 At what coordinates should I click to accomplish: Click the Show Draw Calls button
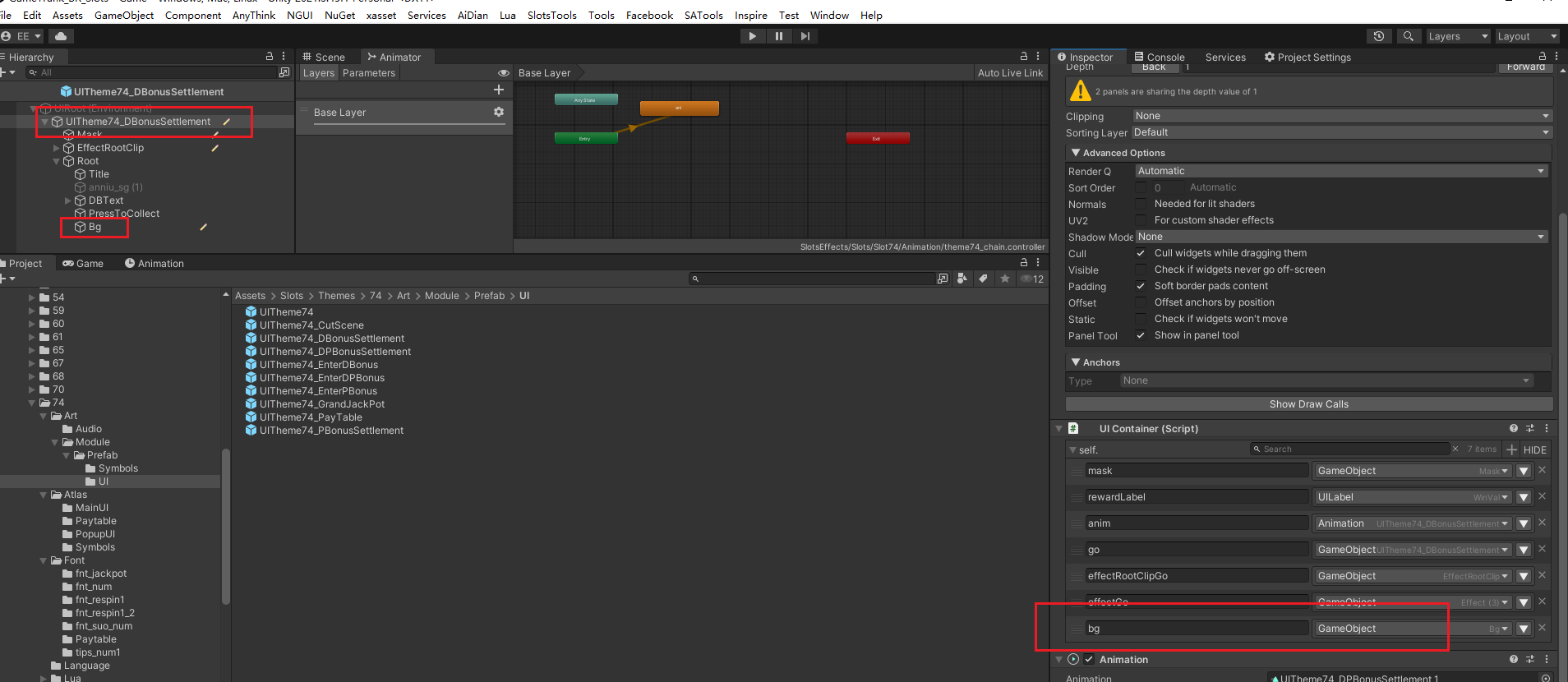coord(1308,404)
